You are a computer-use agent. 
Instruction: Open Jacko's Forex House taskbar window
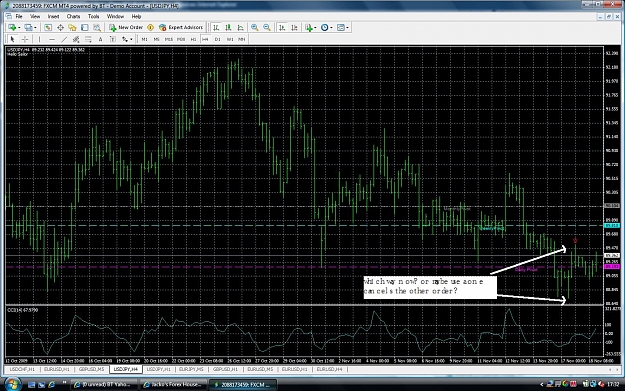[x=173, y=385]
